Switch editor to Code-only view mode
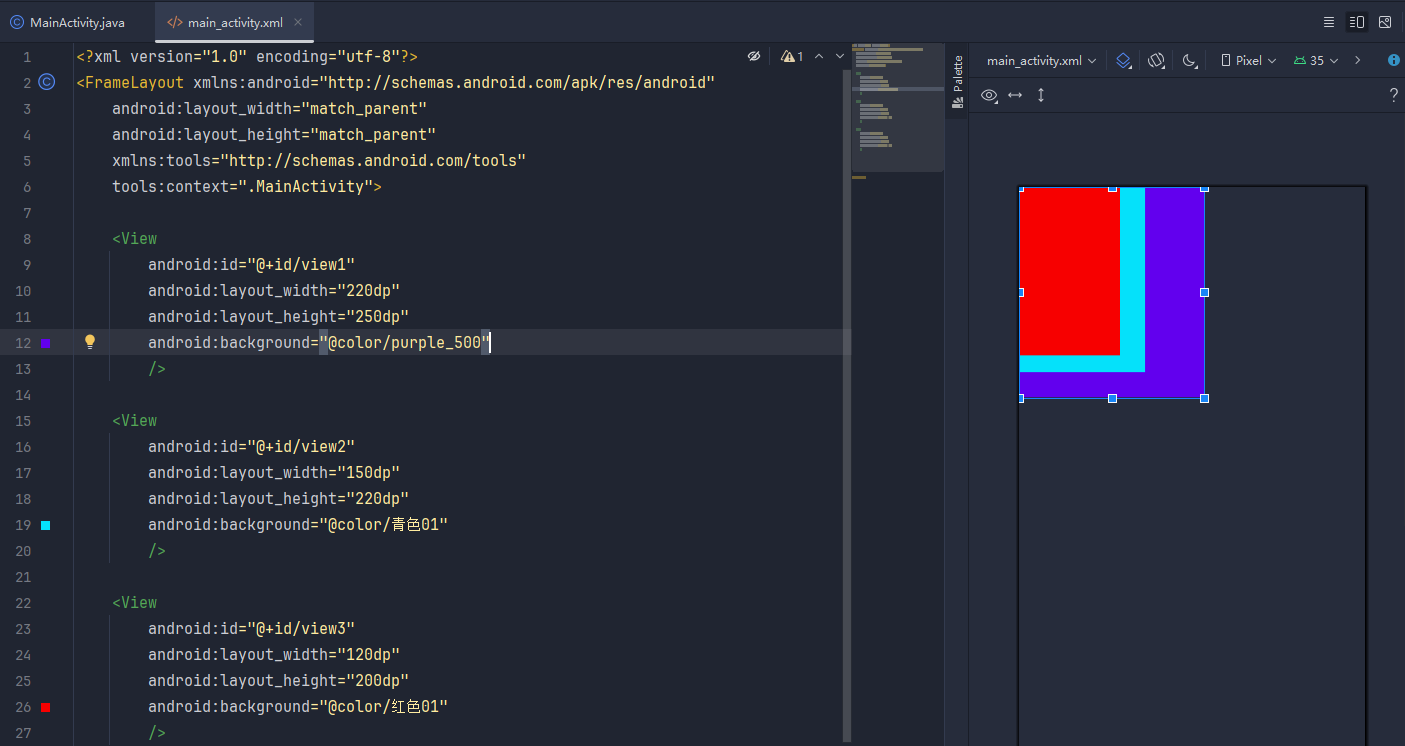 point(1329,21)
